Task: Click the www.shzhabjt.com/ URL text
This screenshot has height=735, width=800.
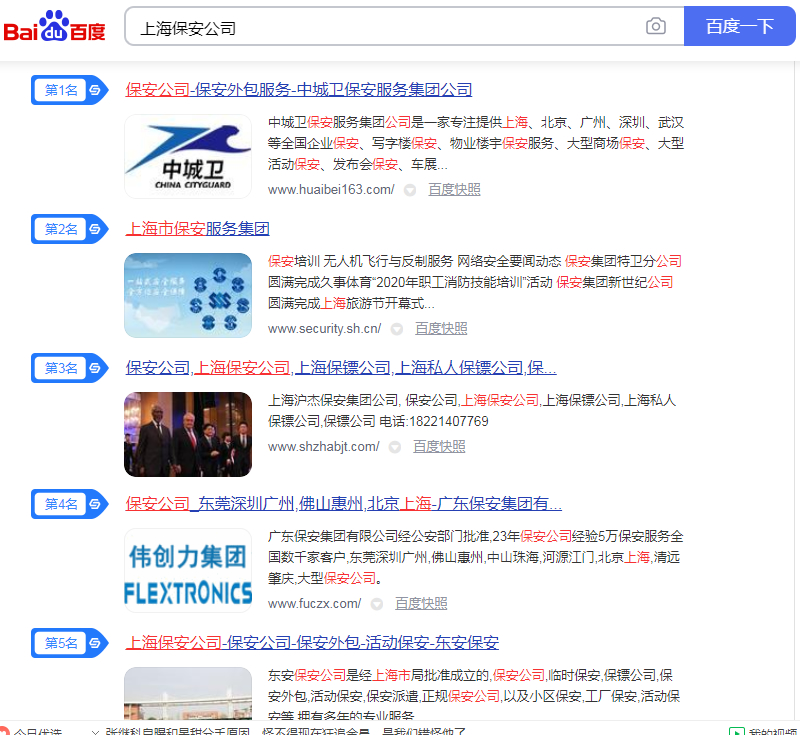Action: pyautogui.click(x=323, y=447)
